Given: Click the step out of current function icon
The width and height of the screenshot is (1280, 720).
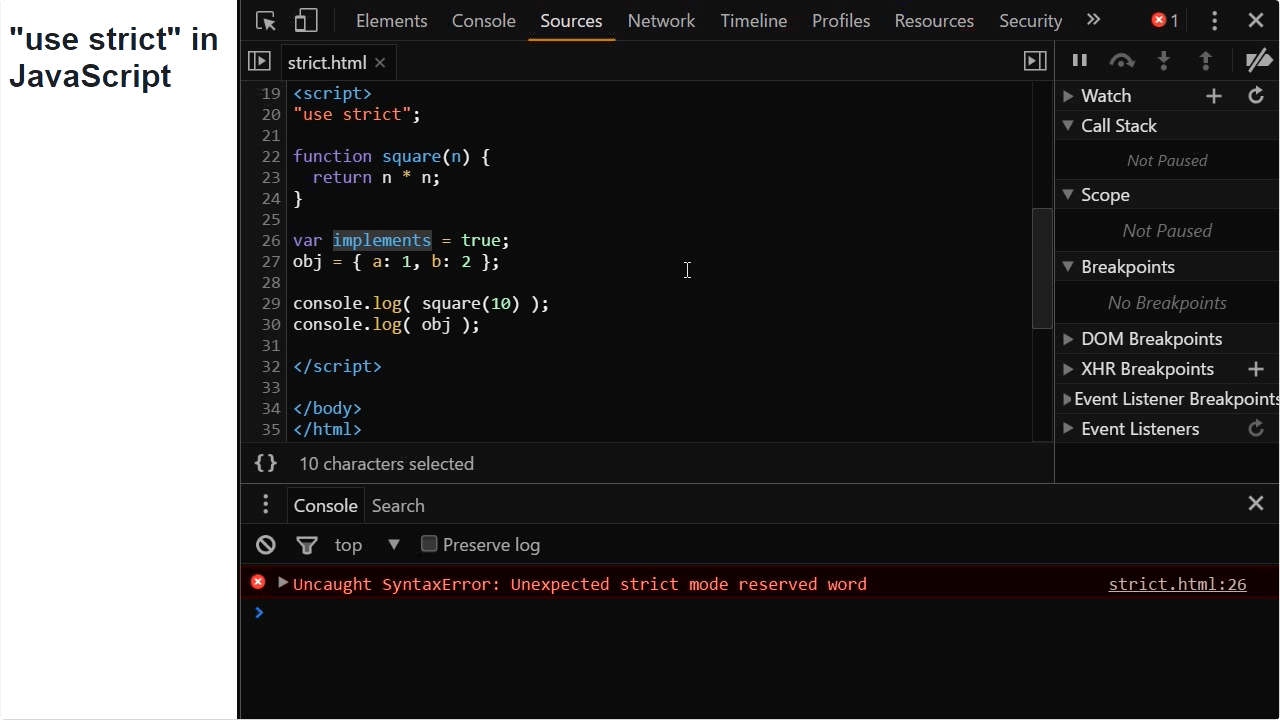Looking at the screenshot, I should pyautogui.click(x=1206, y=60).
